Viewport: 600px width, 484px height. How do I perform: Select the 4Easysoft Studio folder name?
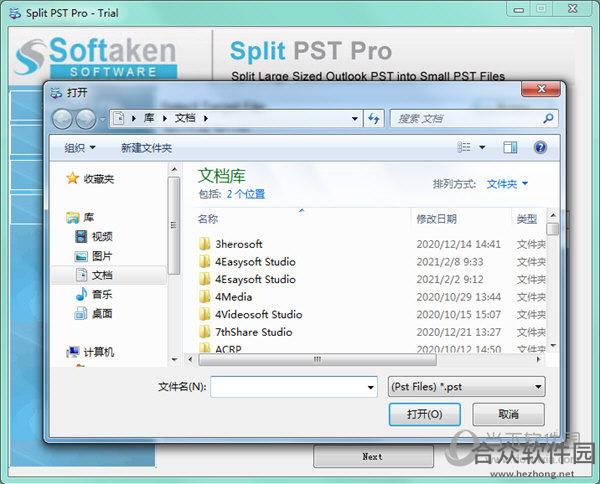click(x=255, y=262)
